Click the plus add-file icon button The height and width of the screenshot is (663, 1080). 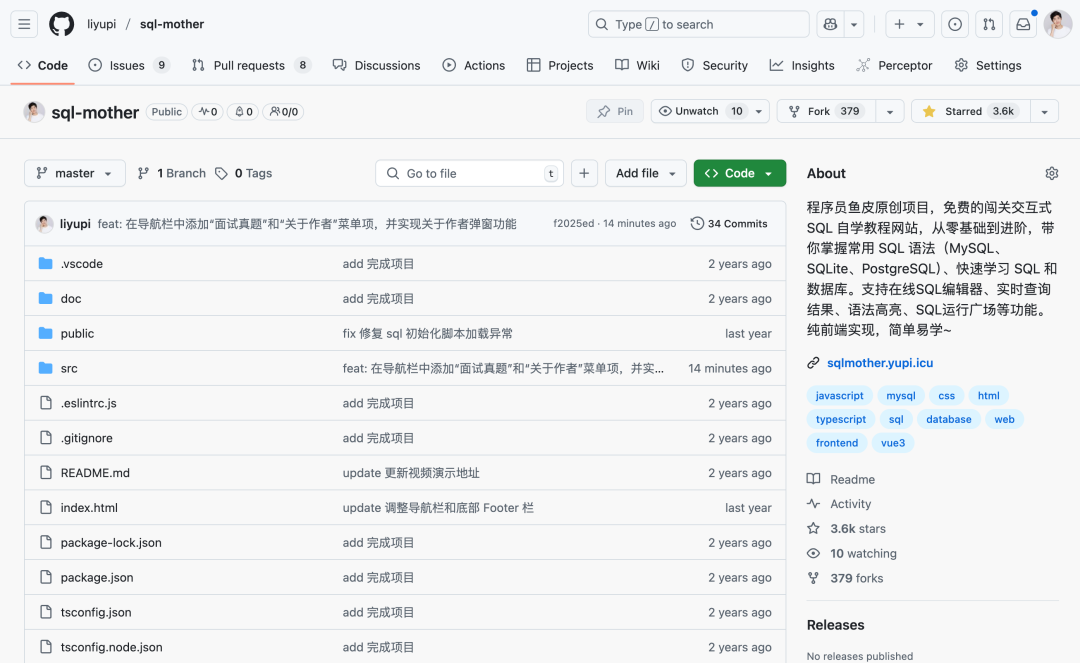584,173
